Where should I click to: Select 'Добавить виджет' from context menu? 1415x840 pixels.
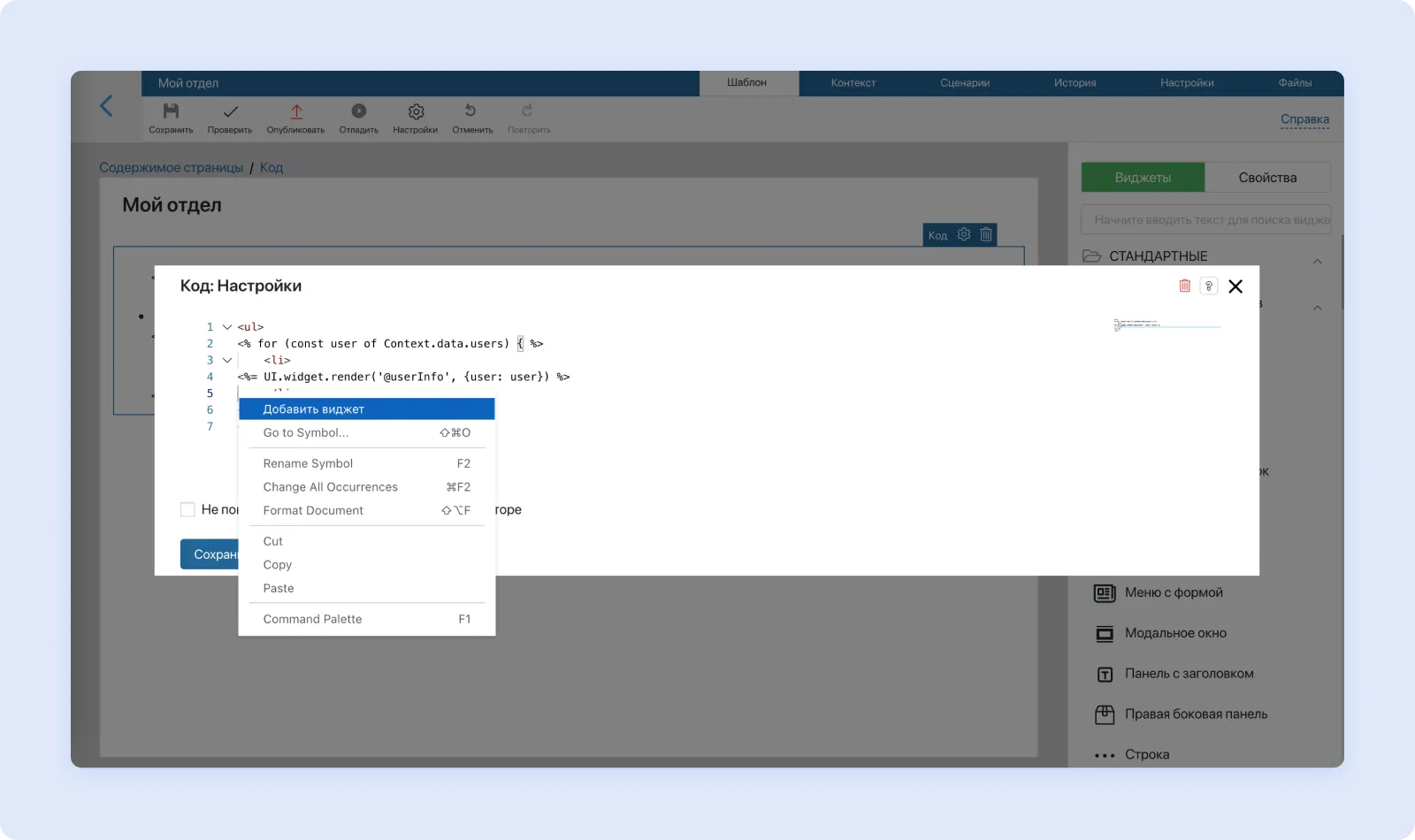[x=366, y=409]
